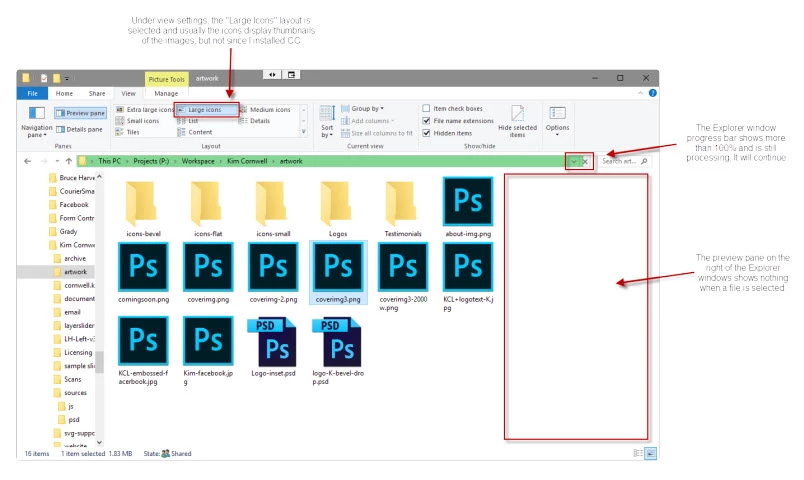Select the coverimg-2.png file
Image resolution: width=804 pixels, height=480 pixels.
(x=273, y=273)
